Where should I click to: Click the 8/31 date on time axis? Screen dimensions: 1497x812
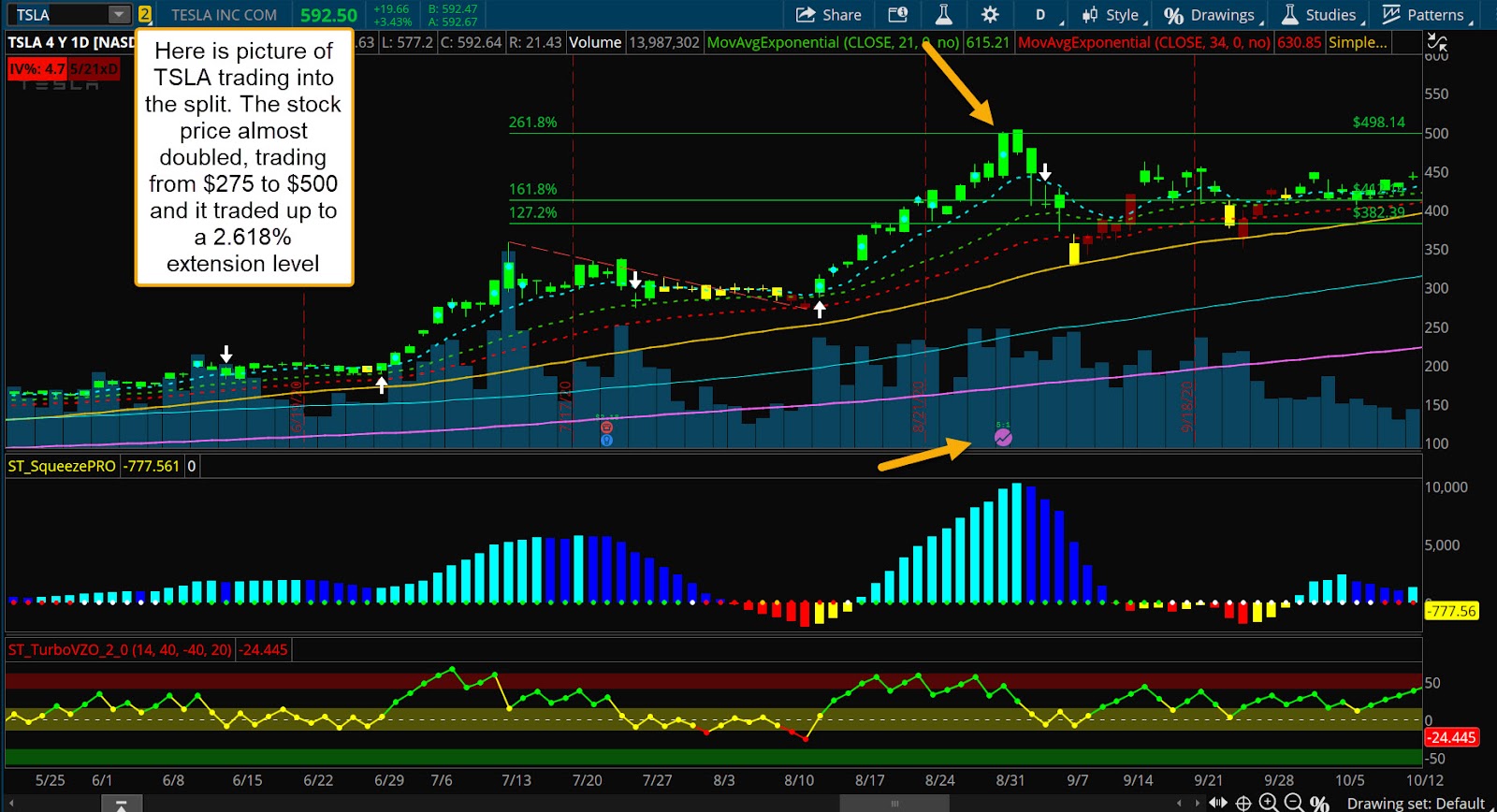tap(1010, 780)
